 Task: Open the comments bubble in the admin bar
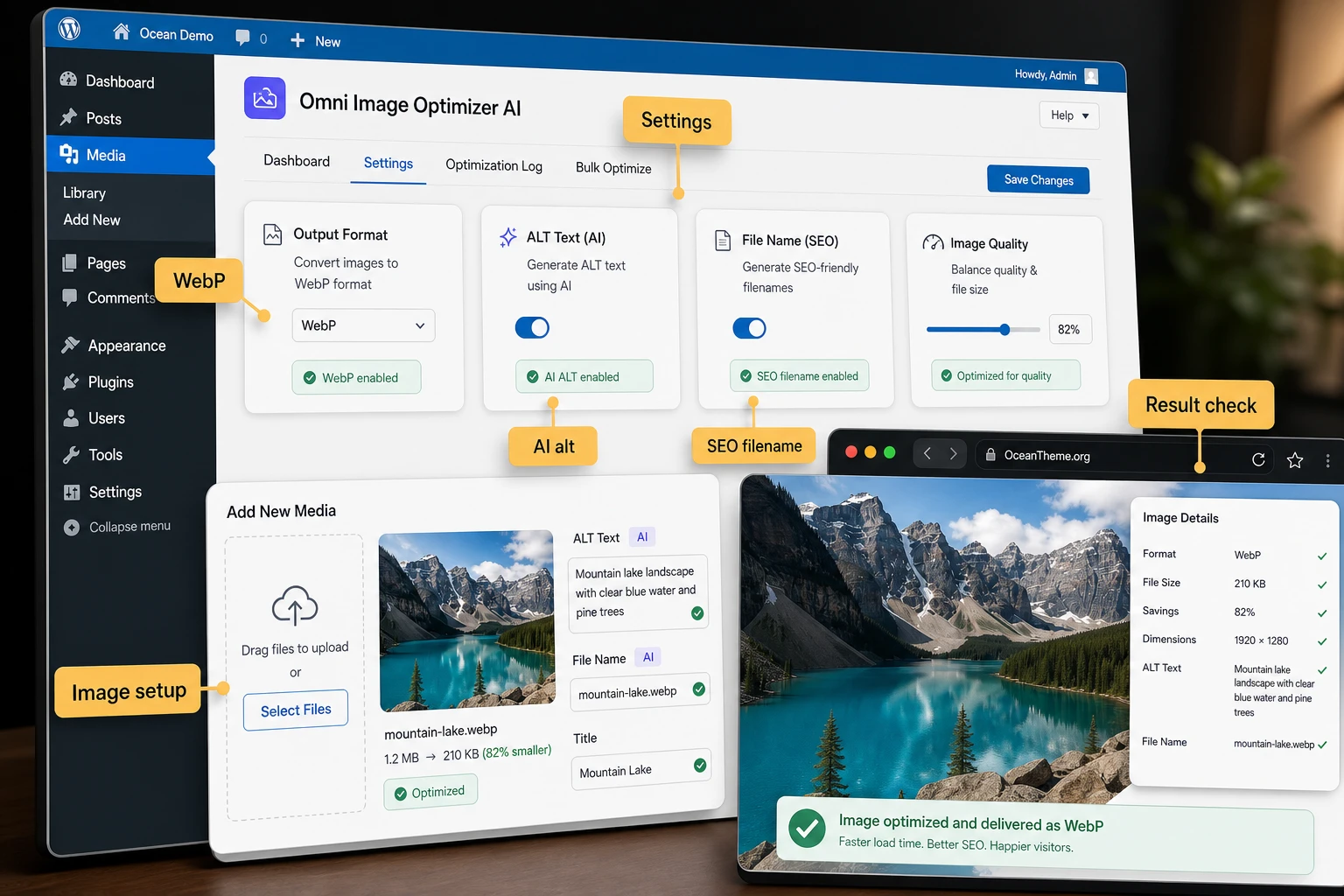[243, 38]
